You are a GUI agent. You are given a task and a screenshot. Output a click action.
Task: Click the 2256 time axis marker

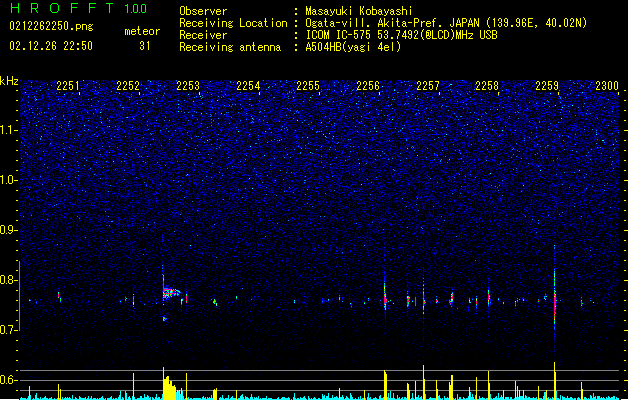368,86
